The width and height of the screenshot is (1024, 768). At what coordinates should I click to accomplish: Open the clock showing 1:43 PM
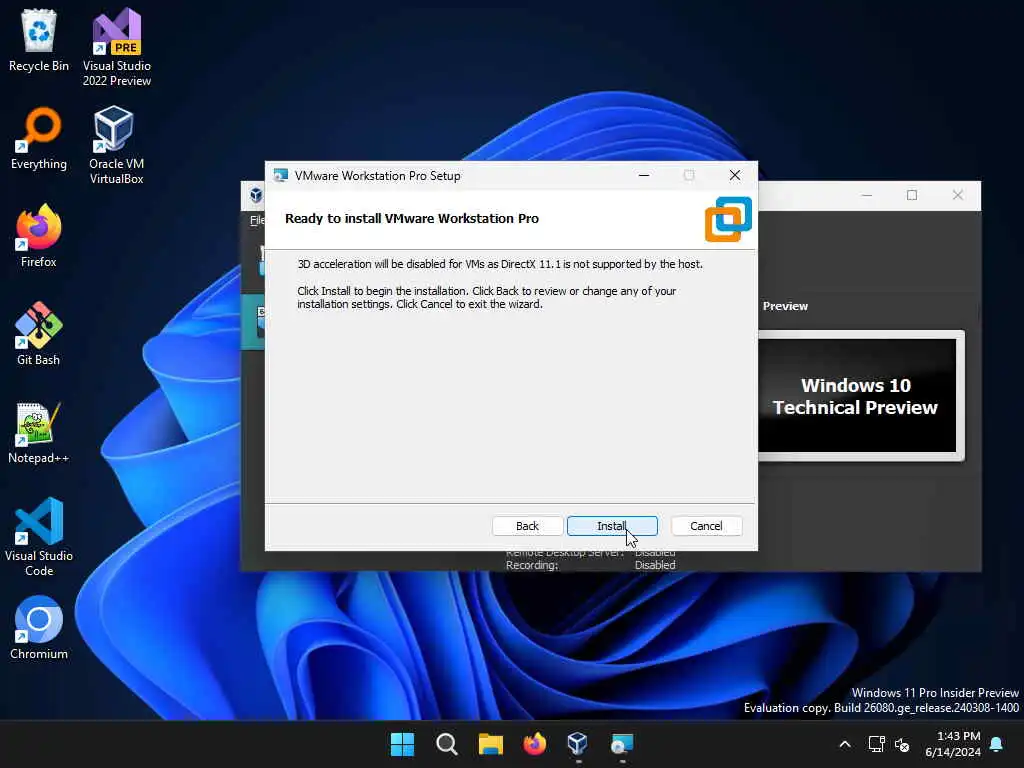click(x=953, y=744)
